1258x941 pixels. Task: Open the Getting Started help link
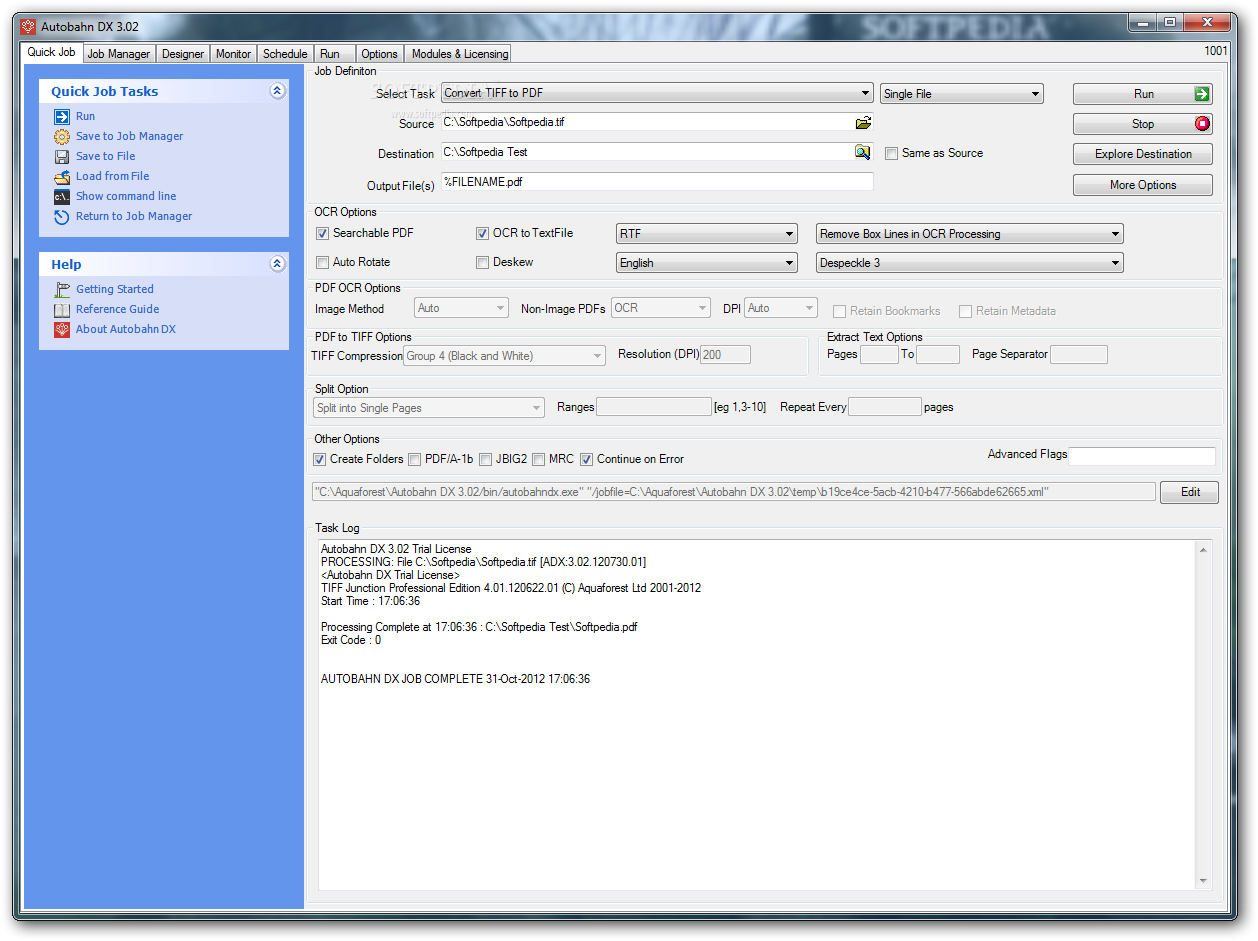pos(115,289)
